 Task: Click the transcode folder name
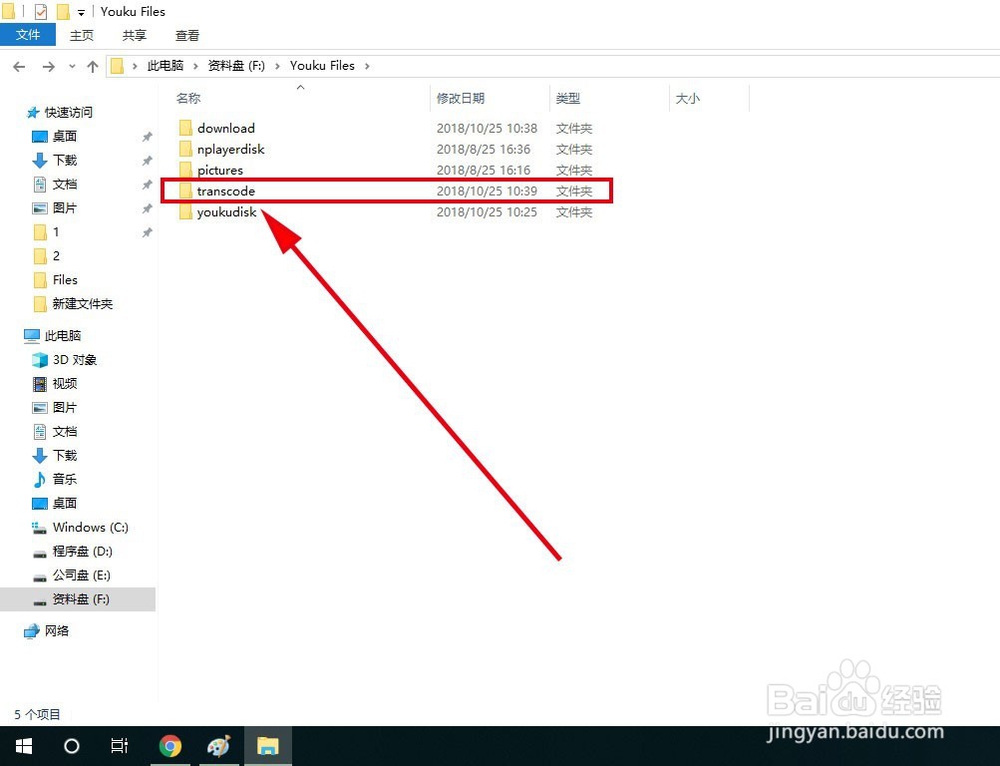pos(226,191)
